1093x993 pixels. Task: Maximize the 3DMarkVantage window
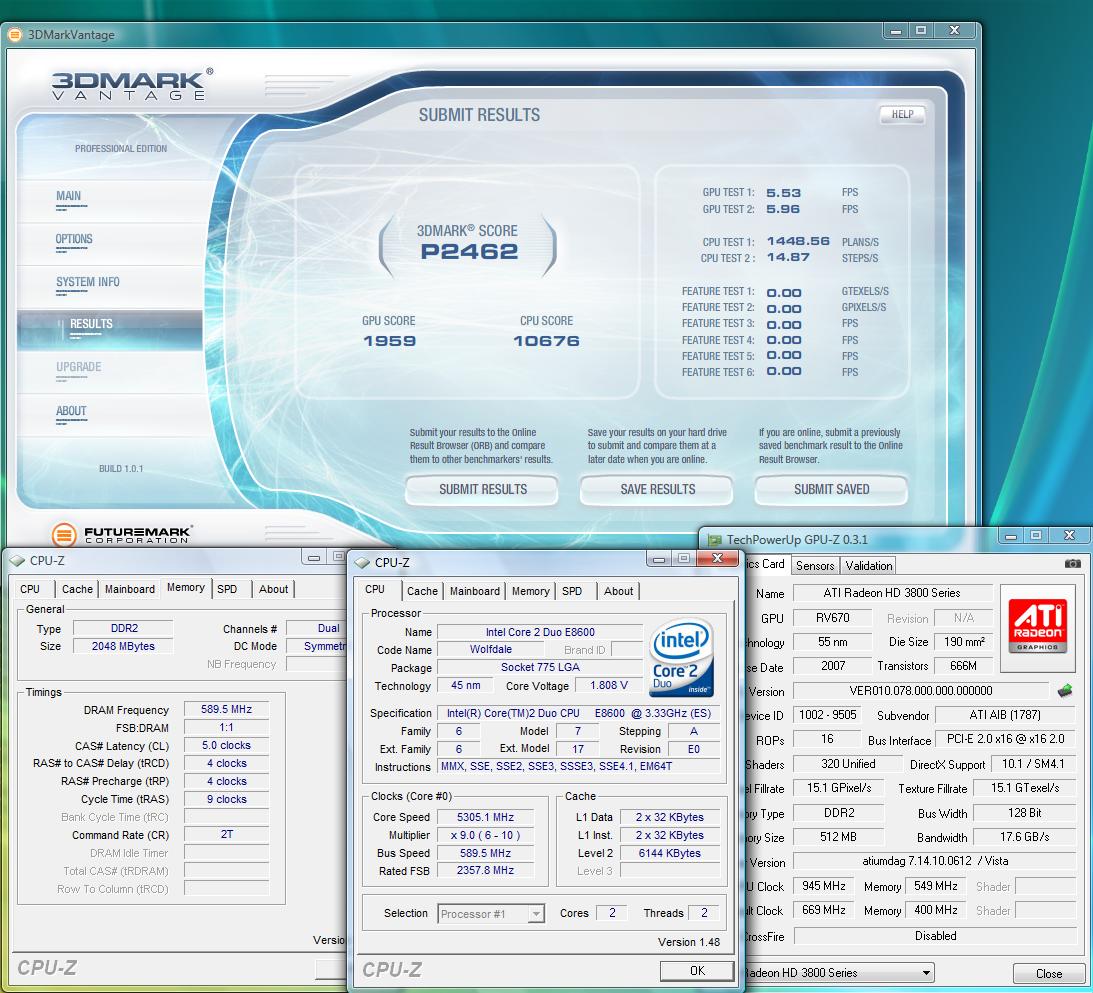click(921, 31)
